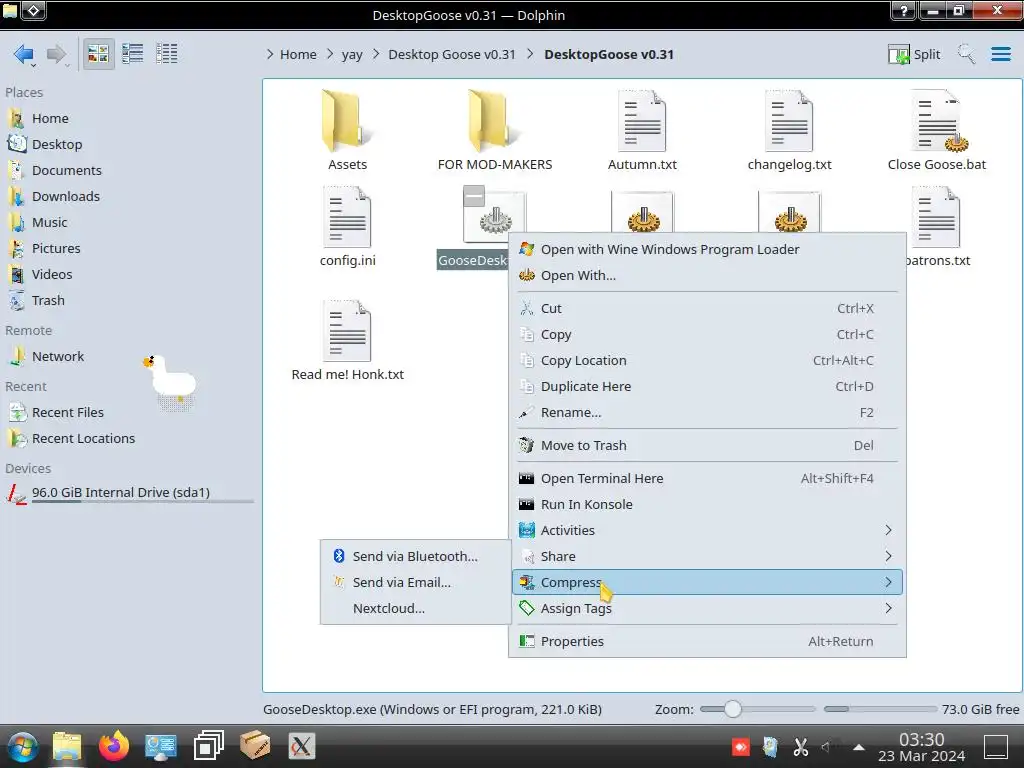Select the config.ini file icon

coord(347,217)
